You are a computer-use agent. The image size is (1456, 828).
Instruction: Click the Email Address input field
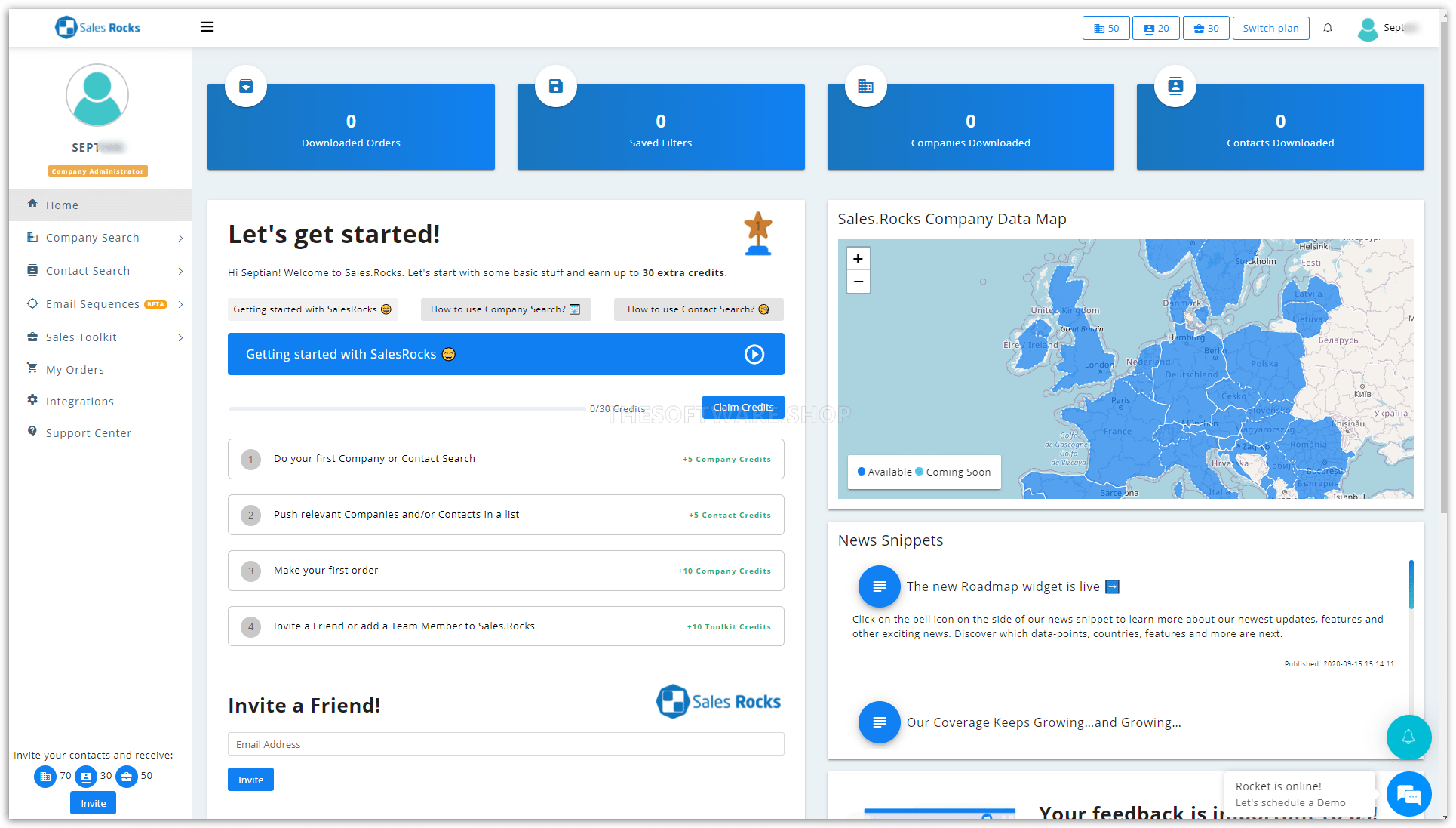(505, 744)
